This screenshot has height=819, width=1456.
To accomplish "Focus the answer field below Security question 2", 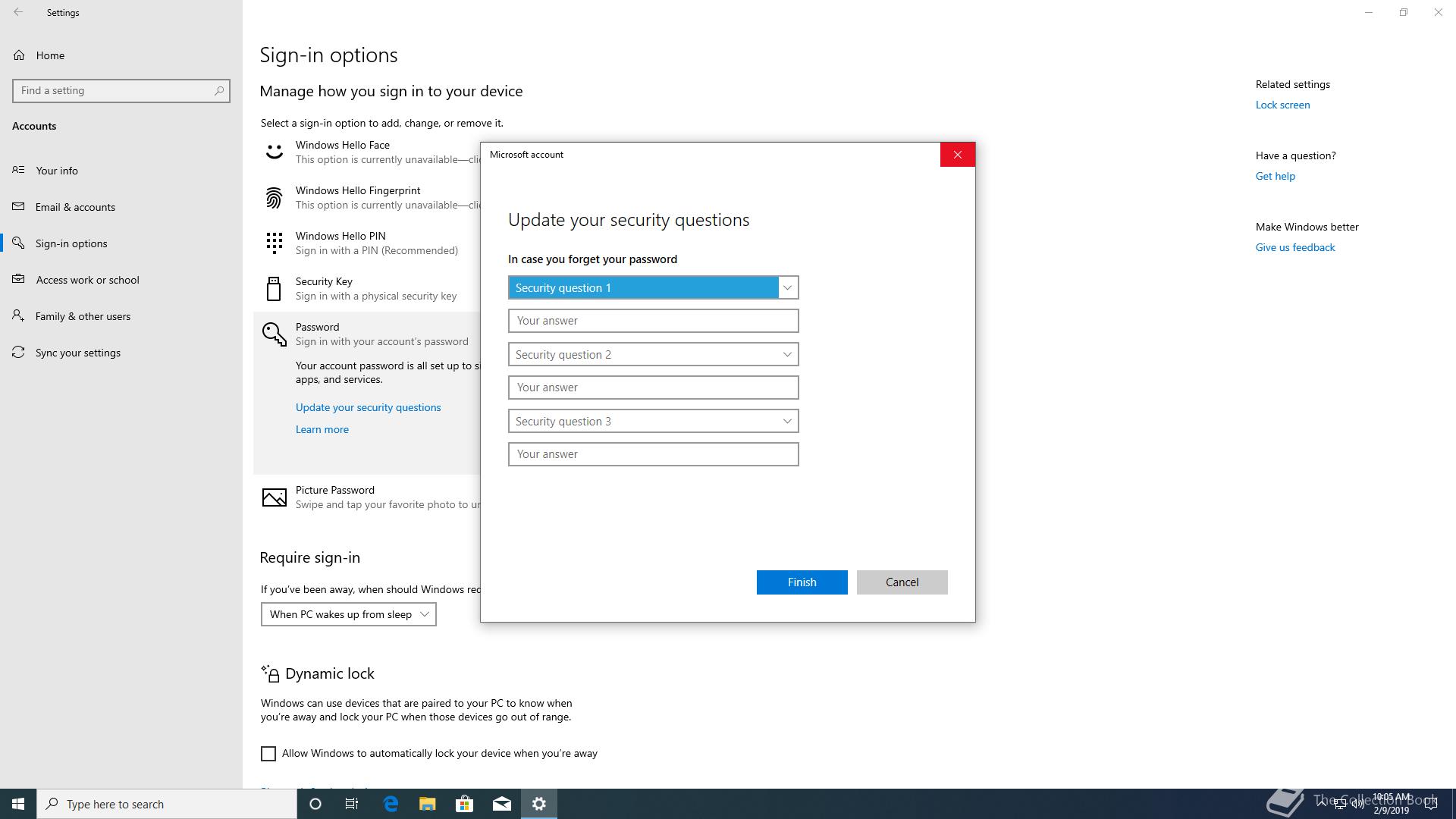I will point(653,388).
